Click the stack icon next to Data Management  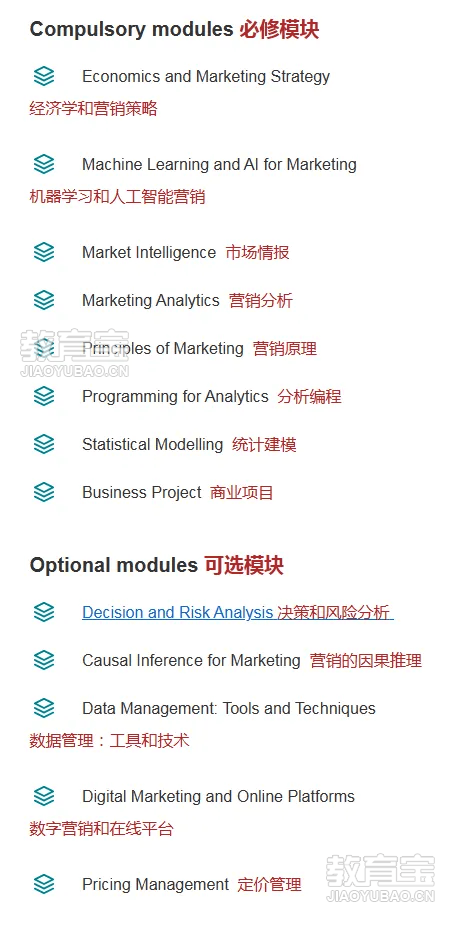44,708
